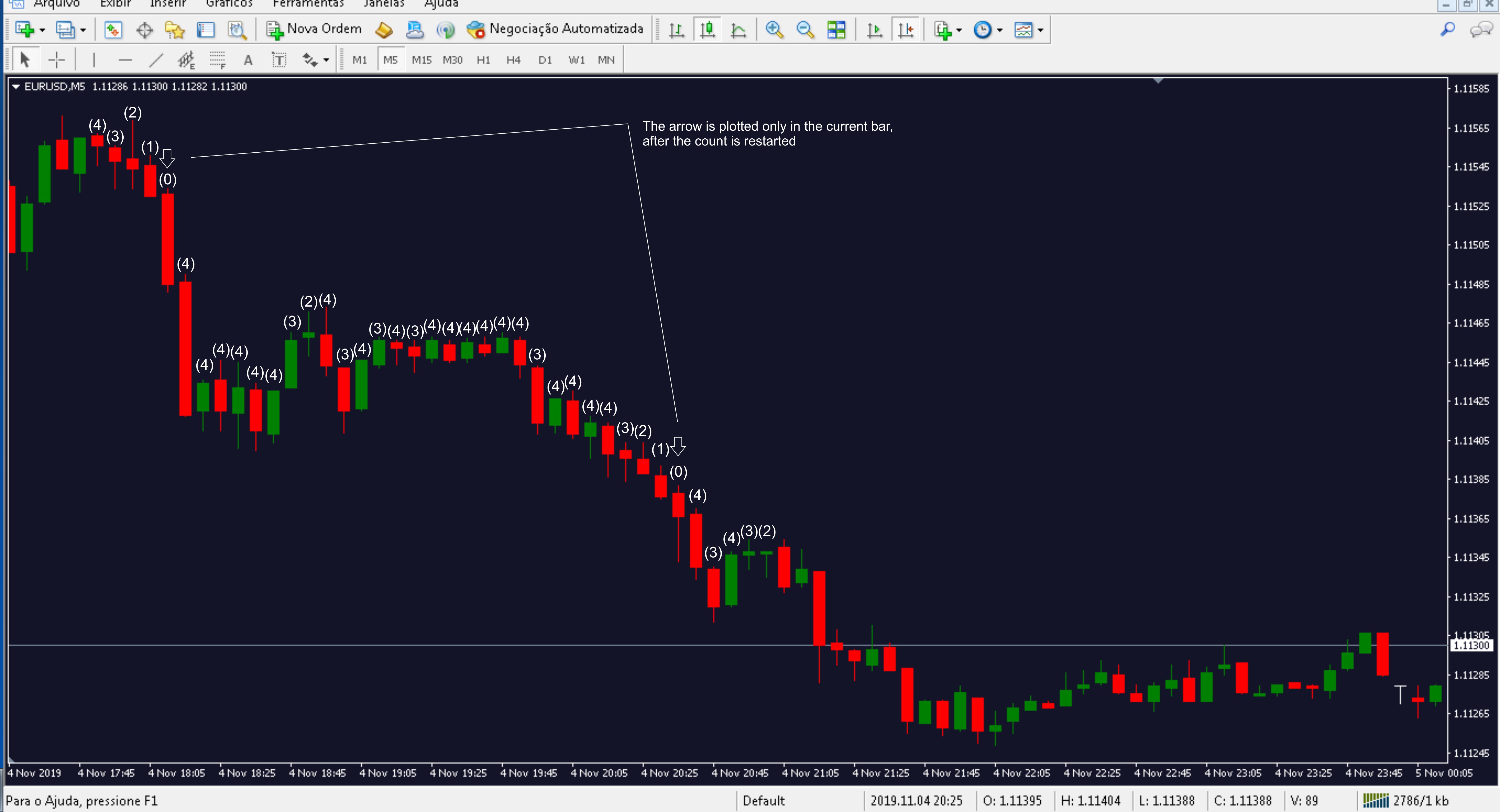The height and width of the screenshot is (812, 1500).
Task: Switch chart to candlestick mode
Action: pyautogui.click(x=708, y=29)
